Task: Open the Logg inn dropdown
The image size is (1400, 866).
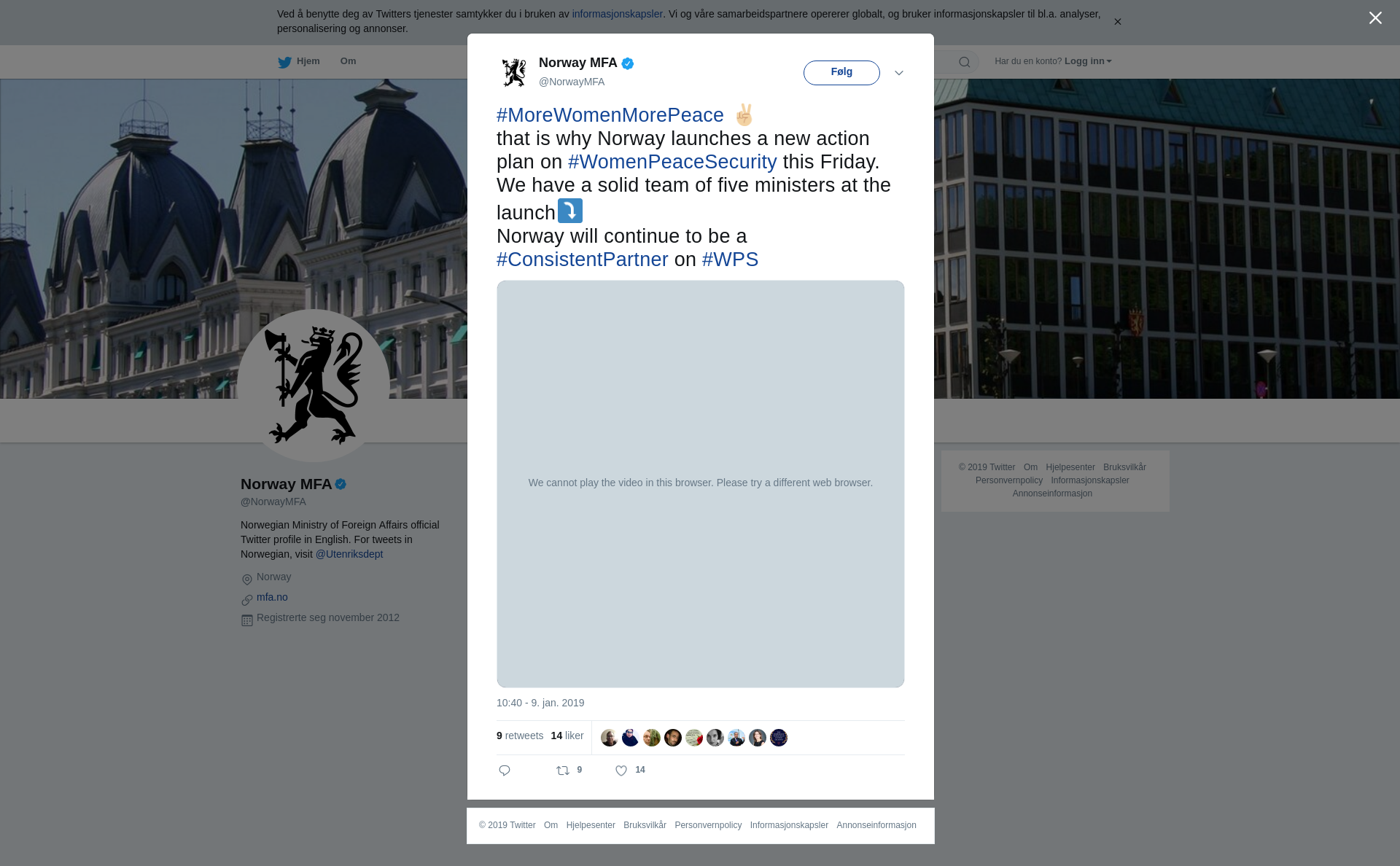Action: [x=1088, y=61]
